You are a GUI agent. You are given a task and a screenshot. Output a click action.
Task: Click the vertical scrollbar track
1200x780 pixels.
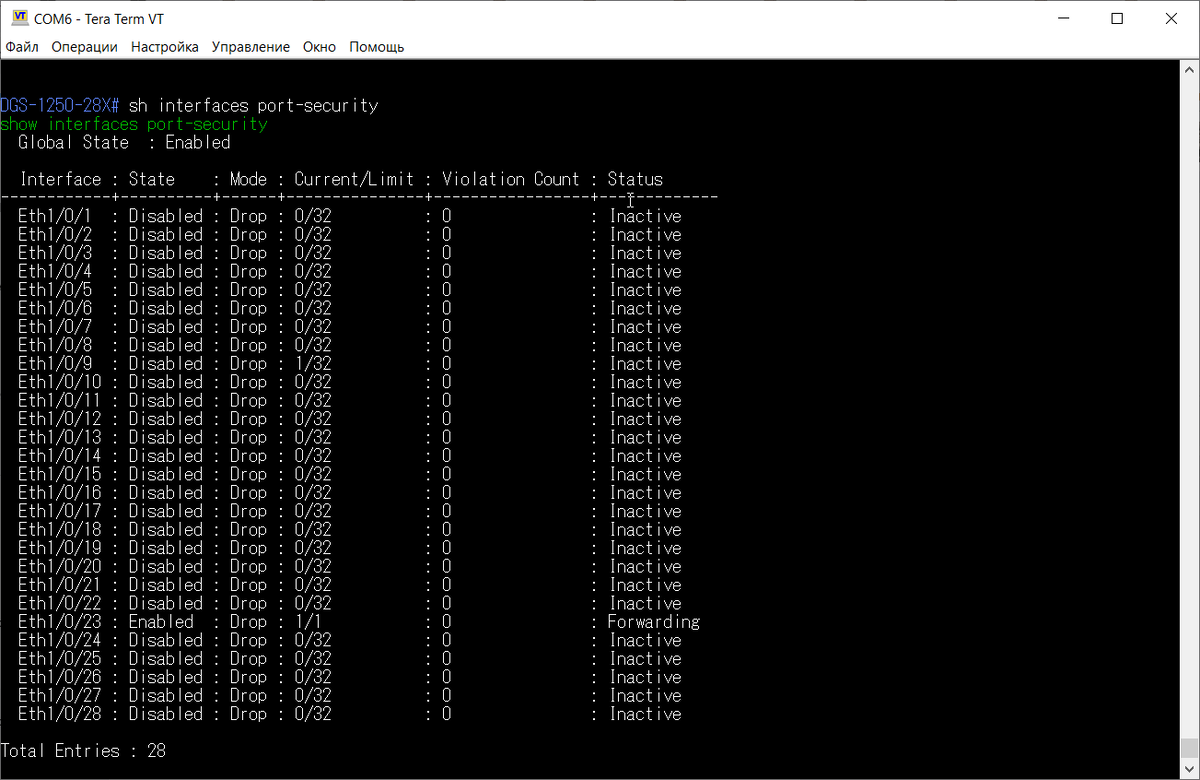(x=1191, y=420)
